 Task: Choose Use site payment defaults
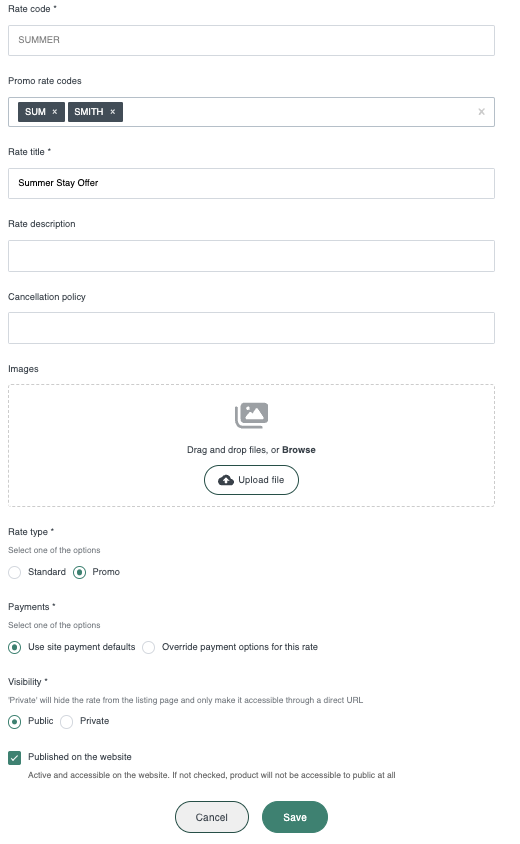(15, 647)
